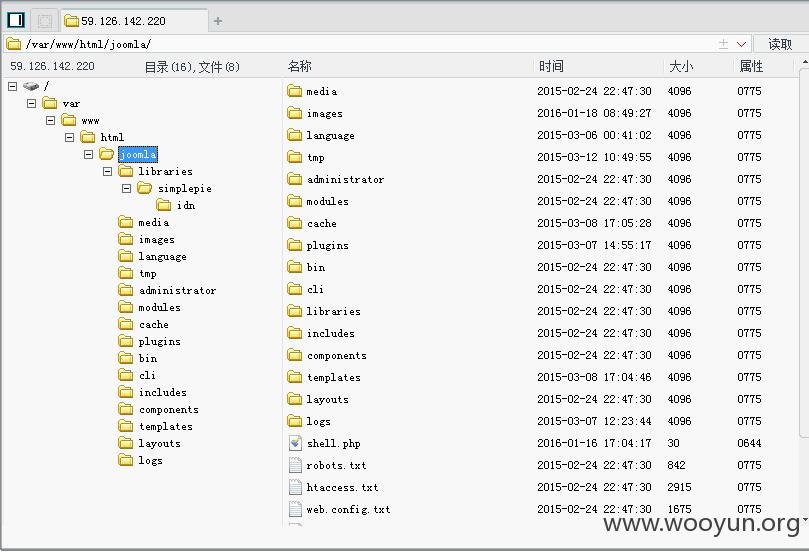This screenshot has height=552, width=809.
Task: Click the components folder icon in file list
Action: point(295,355)
